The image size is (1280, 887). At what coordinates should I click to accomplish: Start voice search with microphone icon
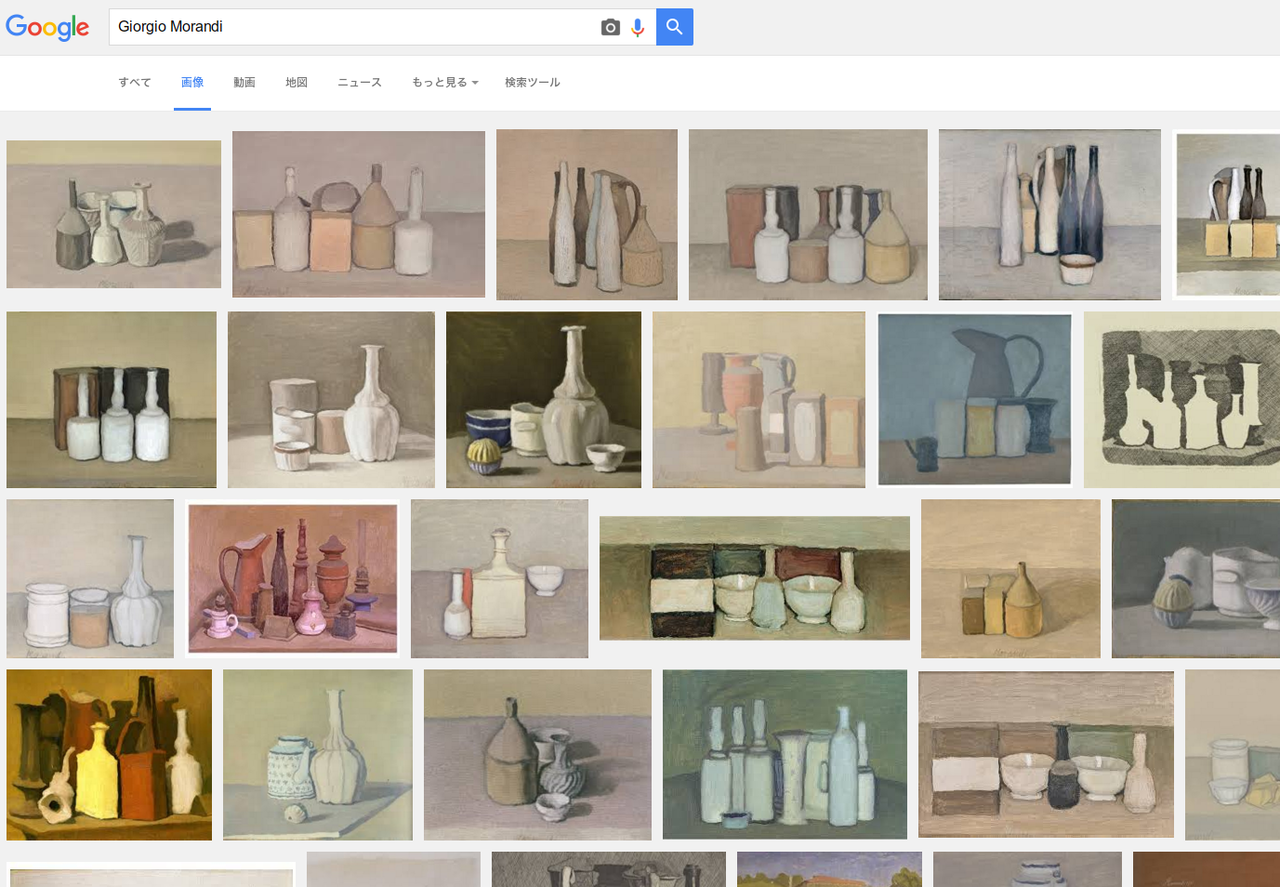click(638, 27)
